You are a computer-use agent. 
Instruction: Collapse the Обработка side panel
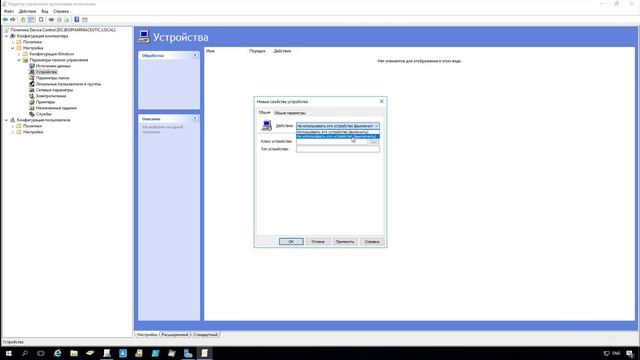(195, 55)
